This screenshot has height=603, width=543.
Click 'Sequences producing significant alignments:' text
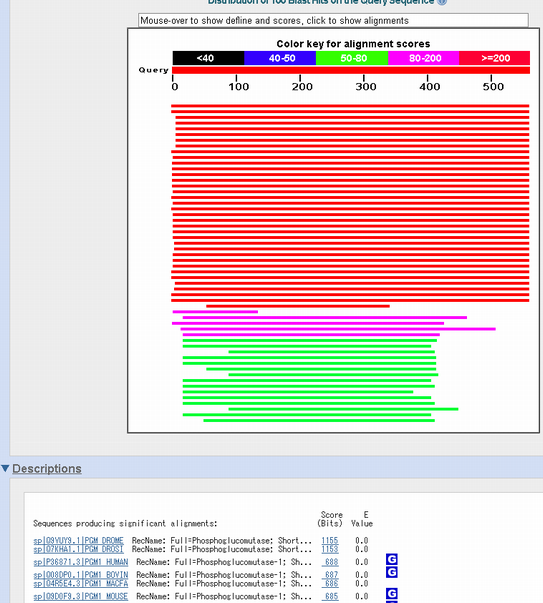[x=125, y=523]
